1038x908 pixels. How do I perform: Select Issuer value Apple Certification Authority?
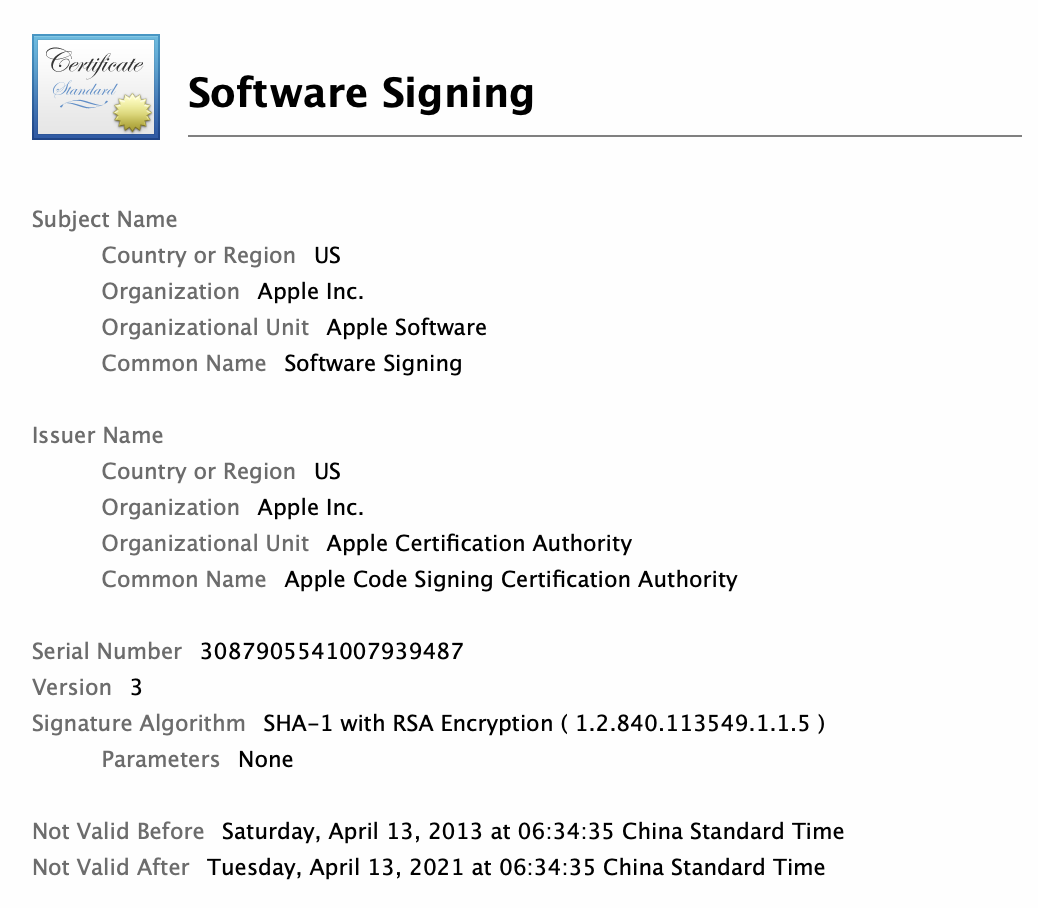pos(479,543)
